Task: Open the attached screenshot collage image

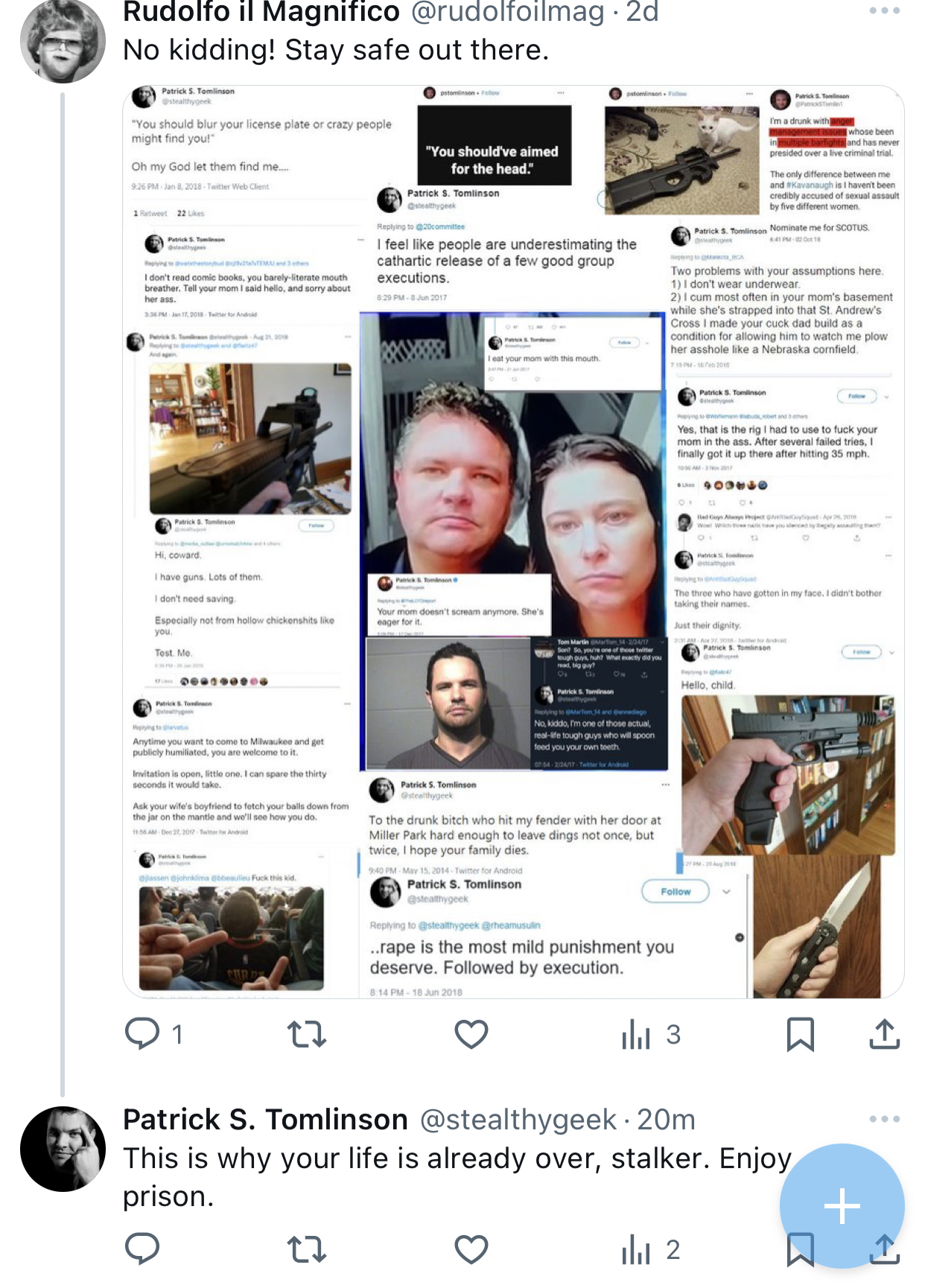Action: point(513,541)
